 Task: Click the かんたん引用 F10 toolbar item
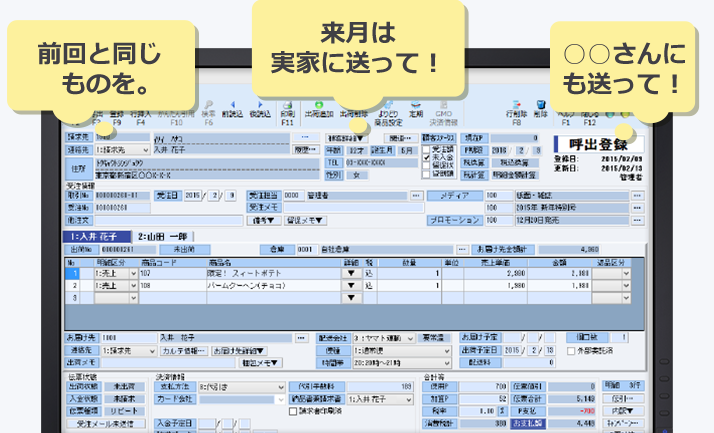click(176, 118)
